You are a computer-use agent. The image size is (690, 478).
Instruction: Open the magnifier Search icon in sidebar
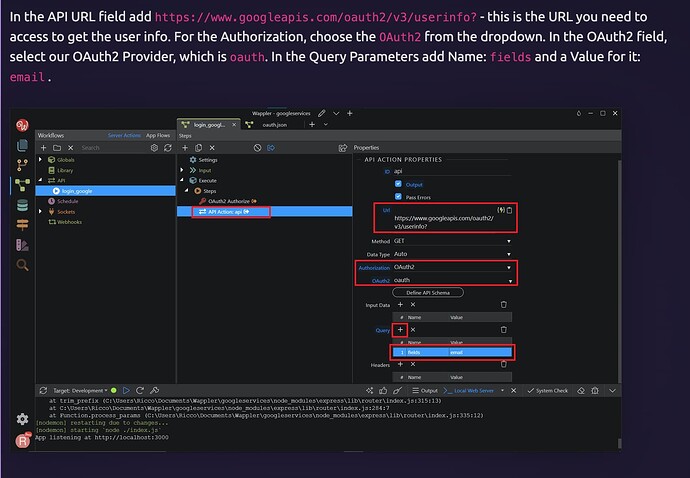22,265
